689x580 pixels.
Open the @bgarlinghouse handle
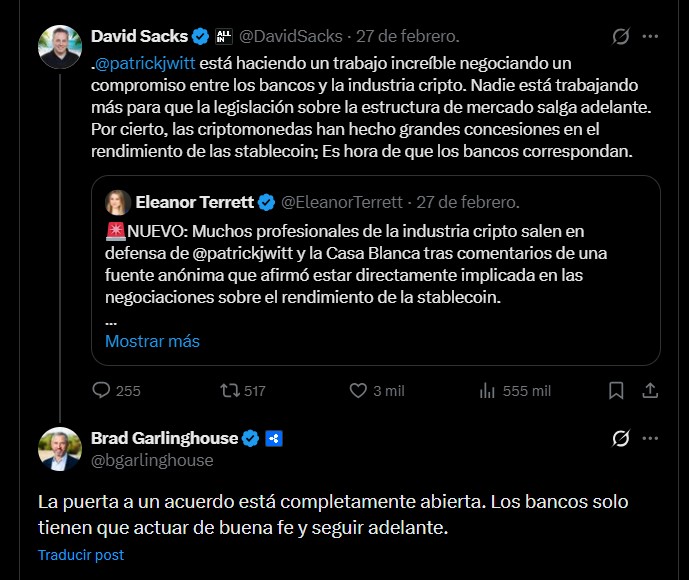[x=152, y=460]
